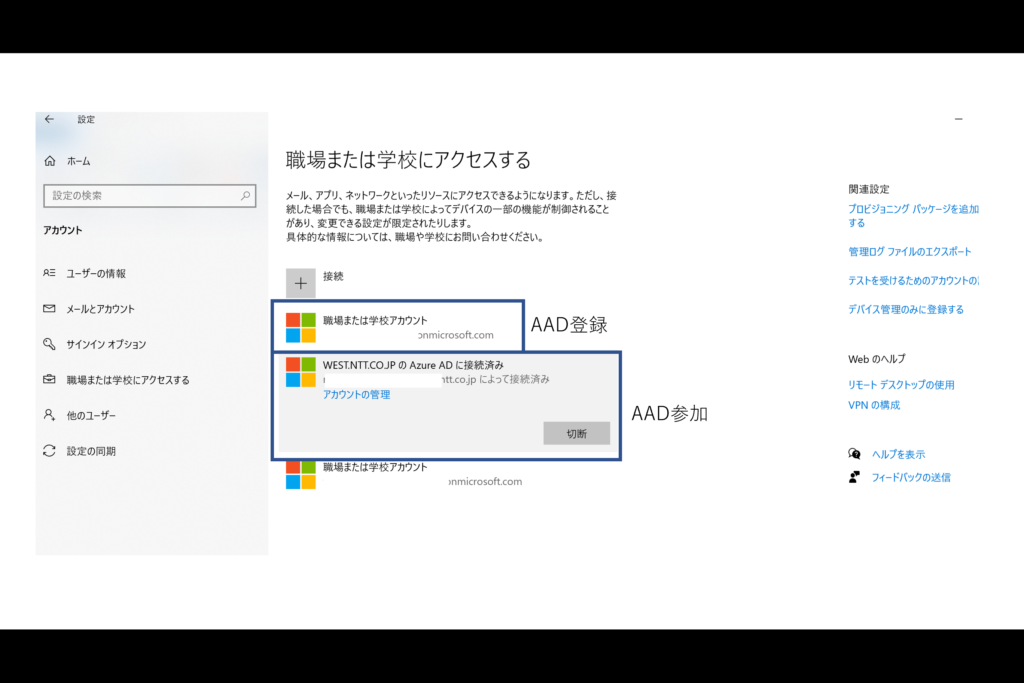Click the plus 接続 button
The image size is (1024, 683).
pos(300,283)
